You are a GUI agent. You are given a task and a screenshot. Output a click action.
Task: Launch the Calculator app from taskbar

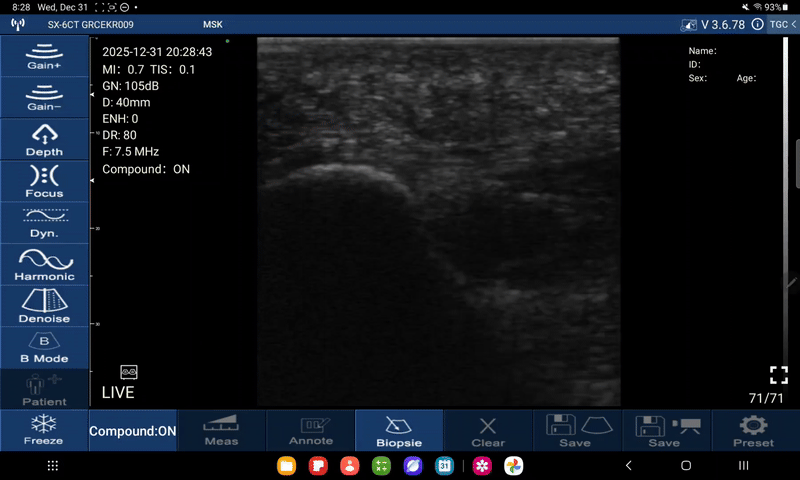click(x=381, y=466)
